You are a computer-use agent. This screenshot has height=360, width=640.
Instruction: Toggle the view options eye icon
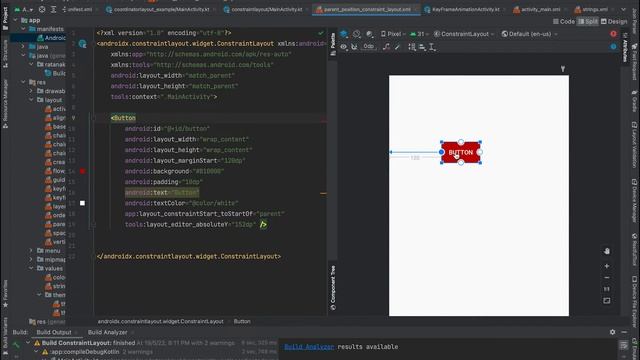click(344, 47)
